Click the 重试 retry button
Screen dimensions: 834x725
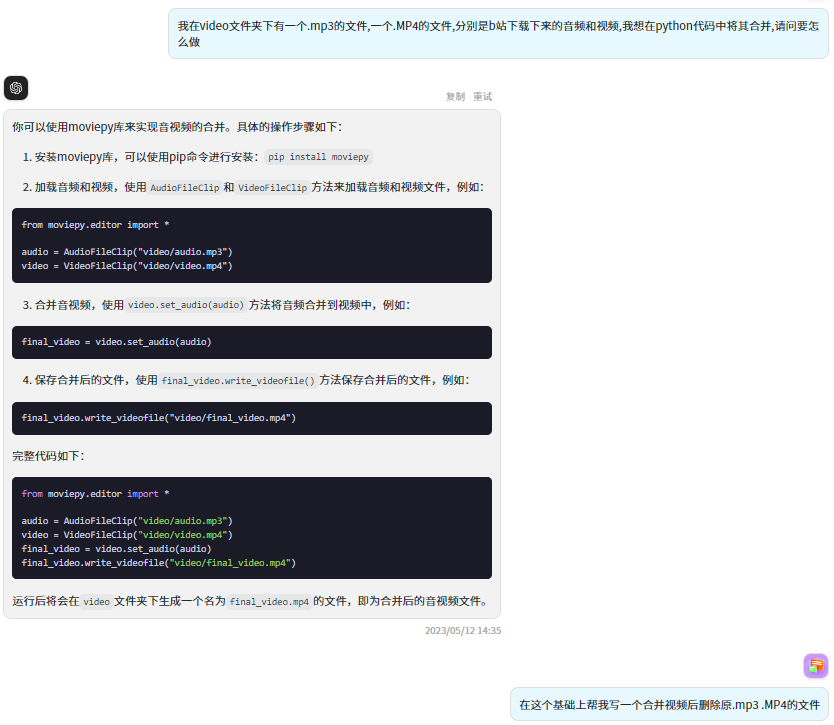pos(482,96)
